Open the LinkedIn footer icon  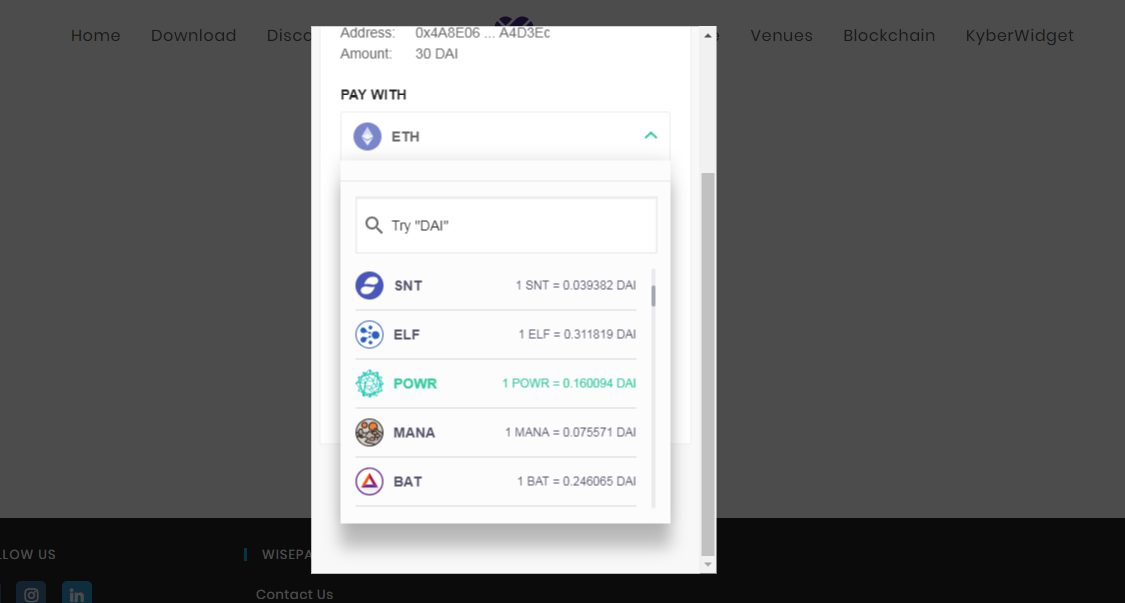76,593
